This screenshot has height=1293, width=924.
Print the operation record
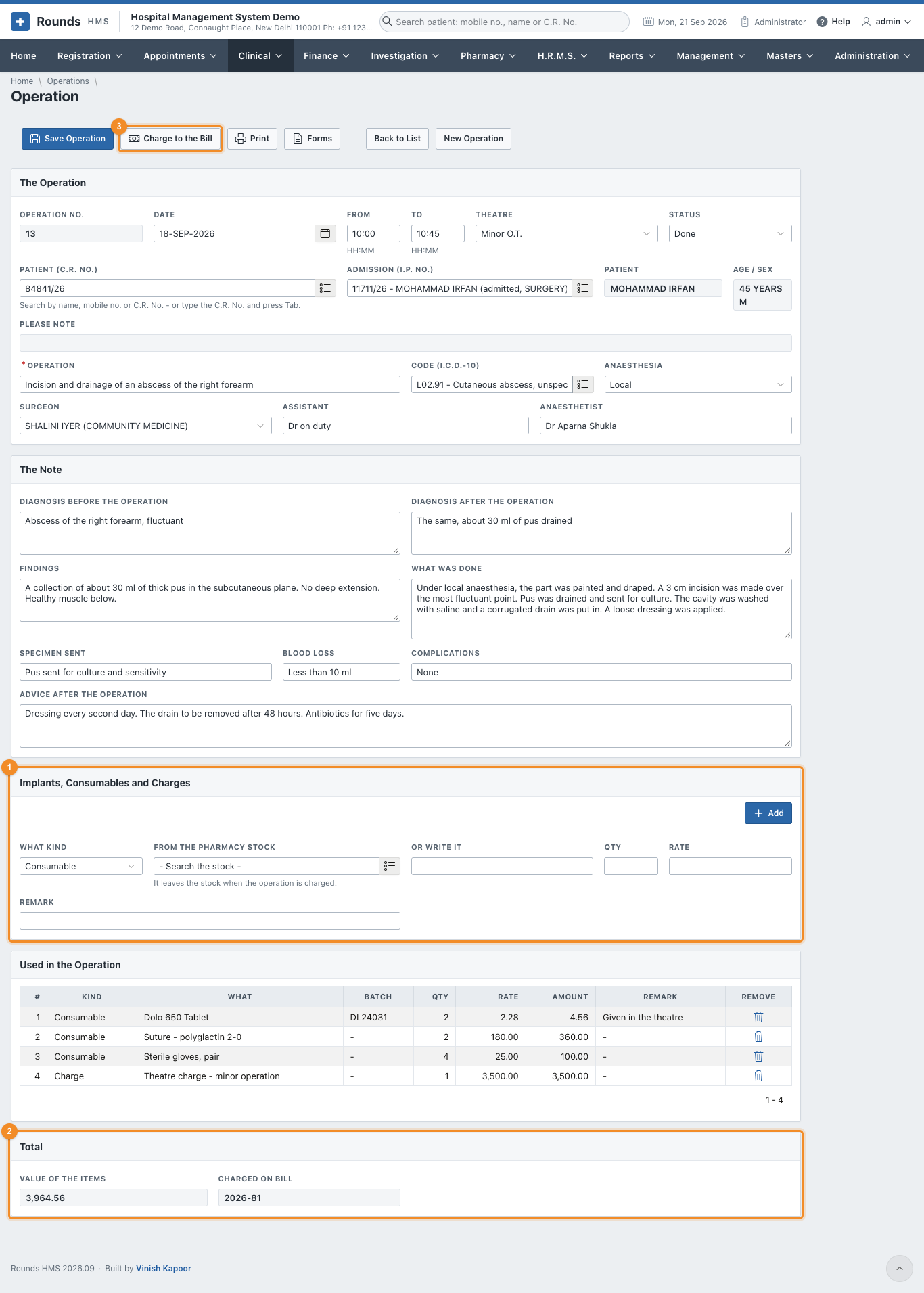[x=252, y=139]
